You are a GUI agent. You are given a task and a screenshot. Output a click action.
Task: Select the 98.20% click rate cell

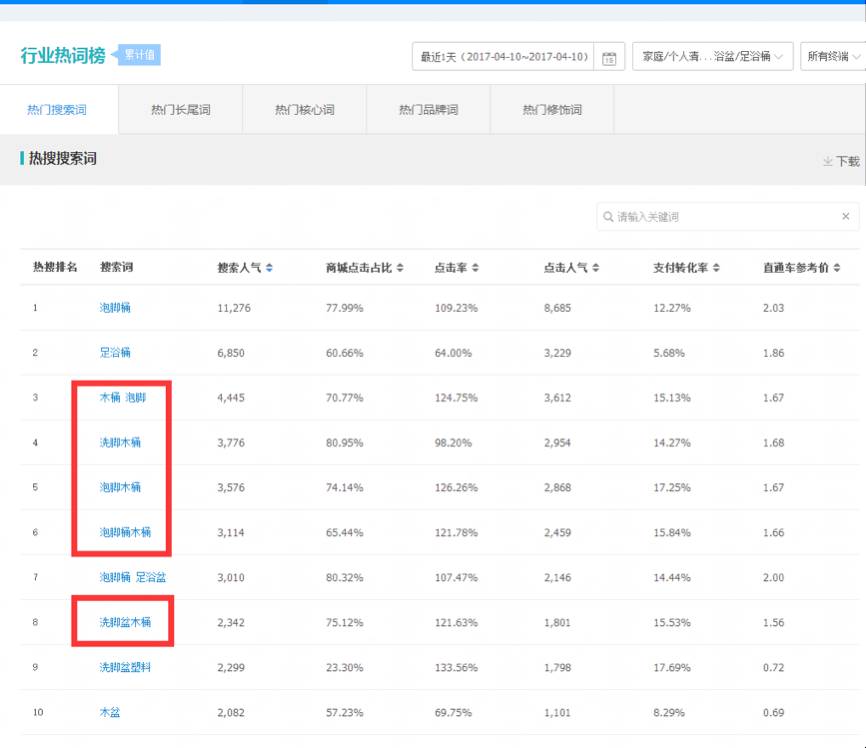(x=453, y=443)
